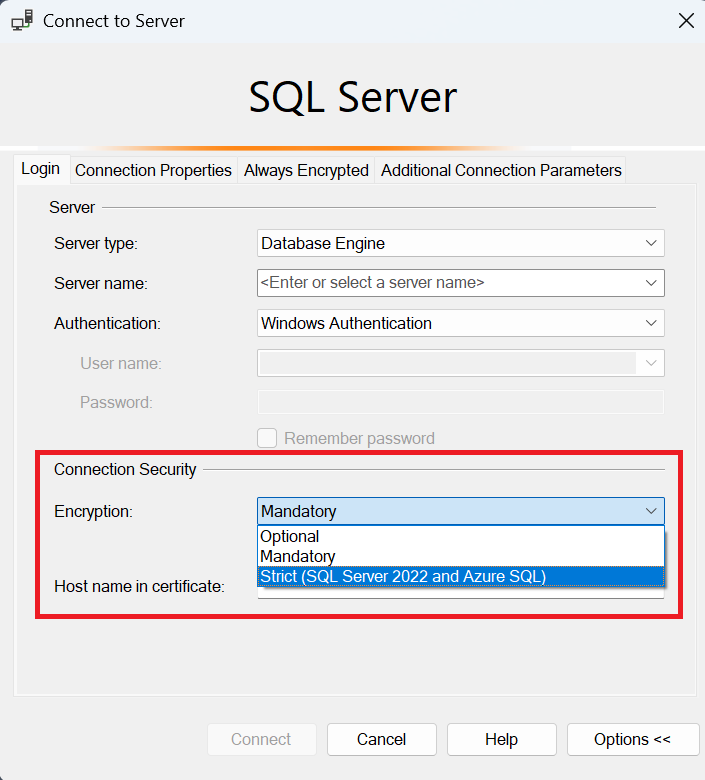
Task: Click the Password field
Action: coord(460,402)
